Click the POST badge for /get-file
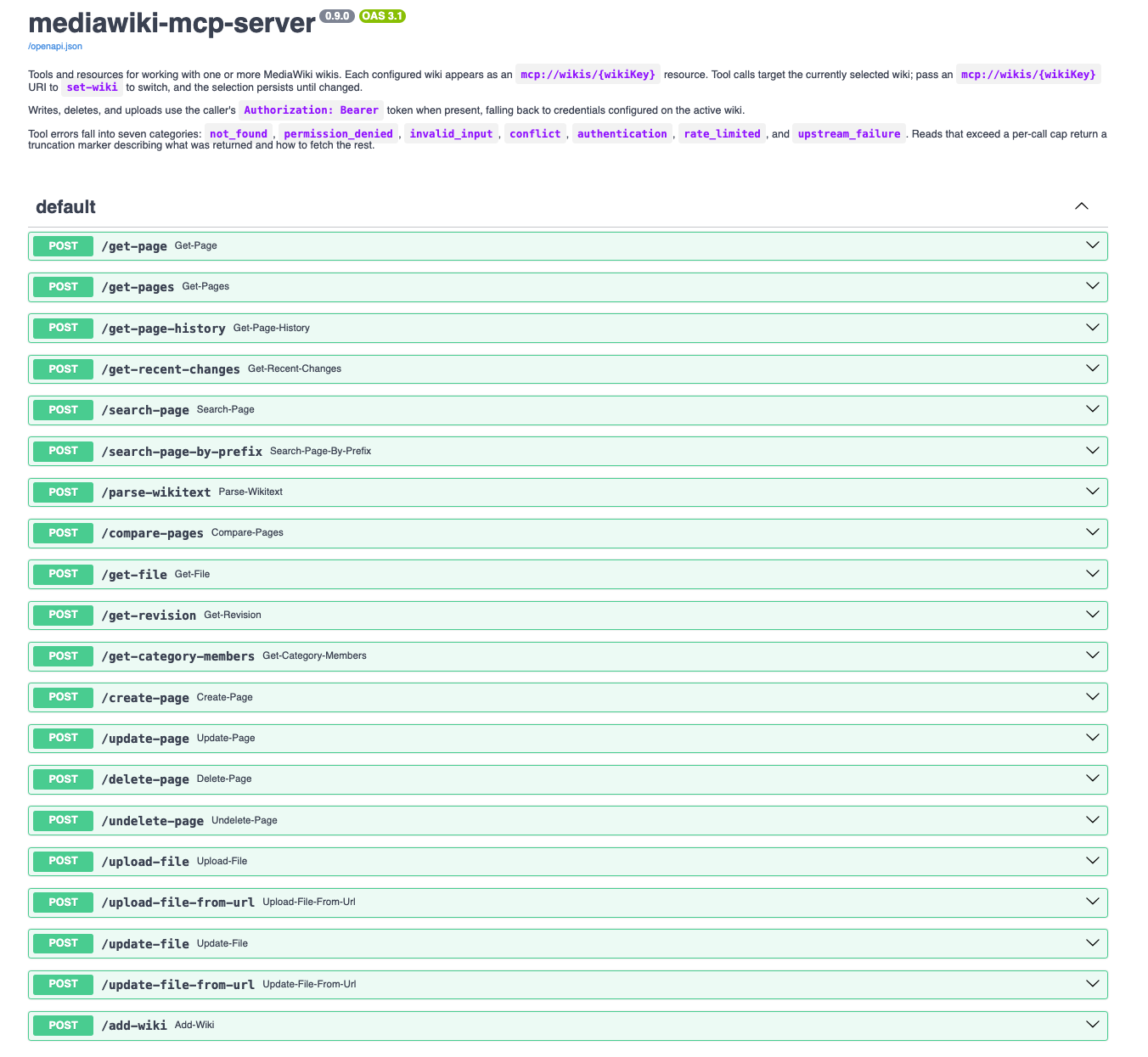This screenshot has width=1148, height=1057. [63, 574]
